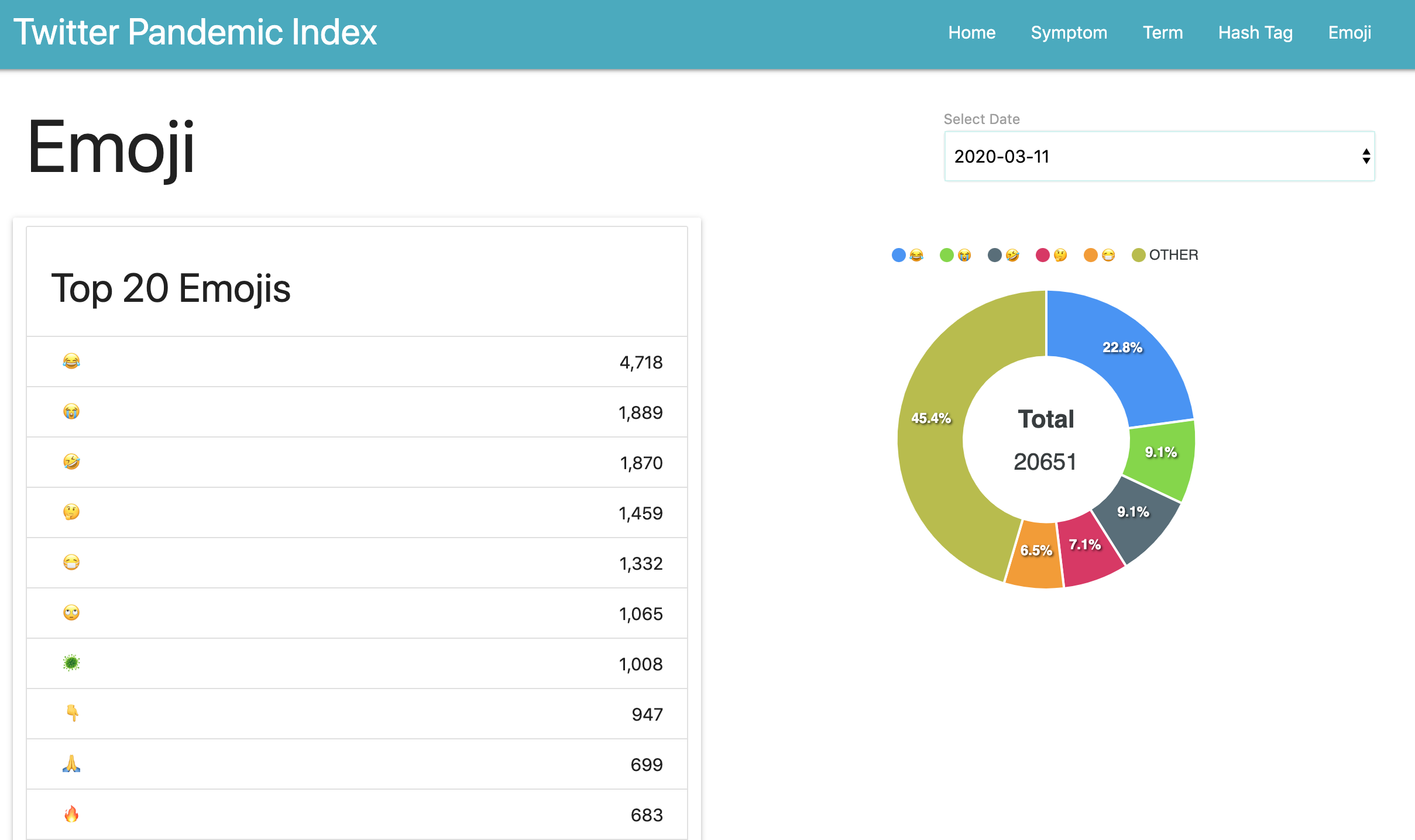Click the Twitter Pandemic Index title link

coord(195,33)
